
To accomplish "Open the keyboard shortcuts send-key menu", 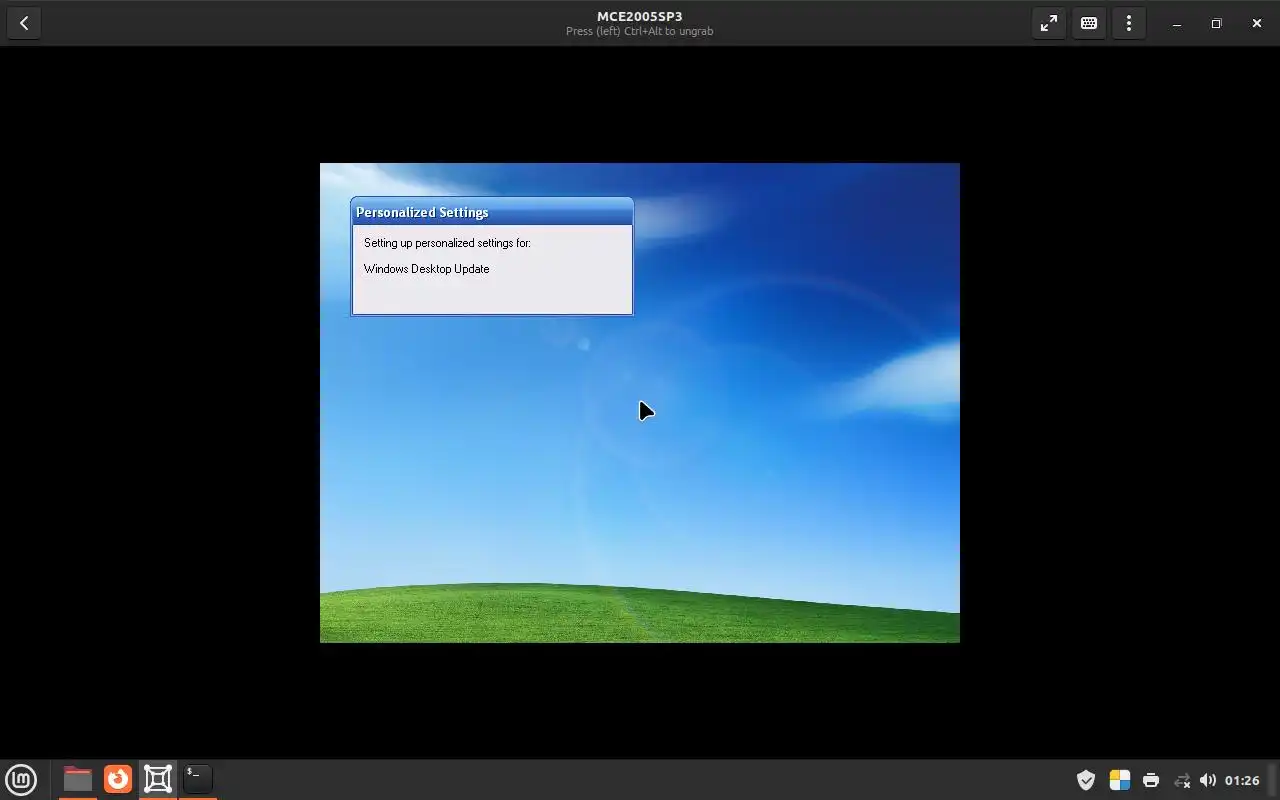I will [x=1089, y=23].
